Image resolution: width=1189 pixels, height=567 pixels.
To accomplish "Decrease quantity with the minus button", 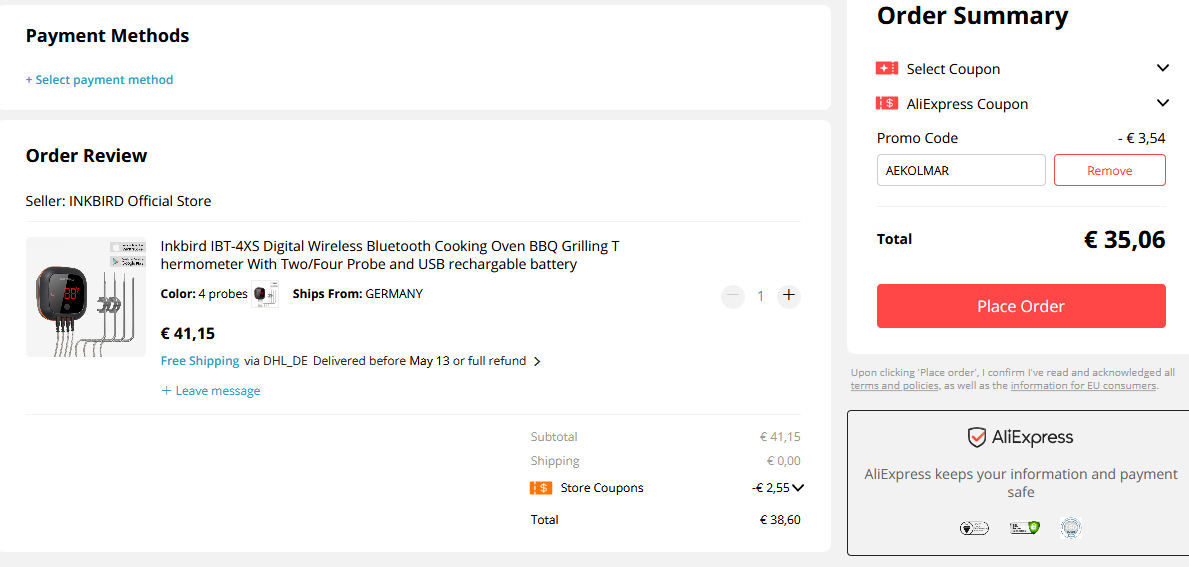I will pos(733,296).
